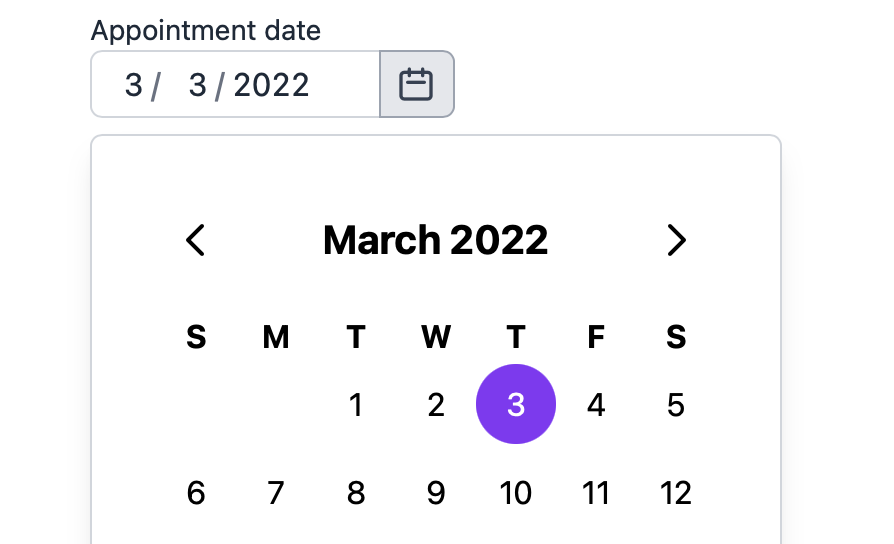
Task: Click the day segment of the date field
Action: [198, 85]
